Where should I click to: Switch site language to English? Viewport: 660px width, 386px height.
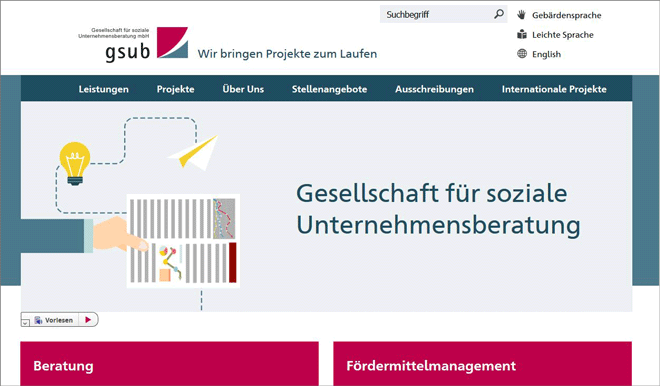pyautogui.click(x=546, y=54)
